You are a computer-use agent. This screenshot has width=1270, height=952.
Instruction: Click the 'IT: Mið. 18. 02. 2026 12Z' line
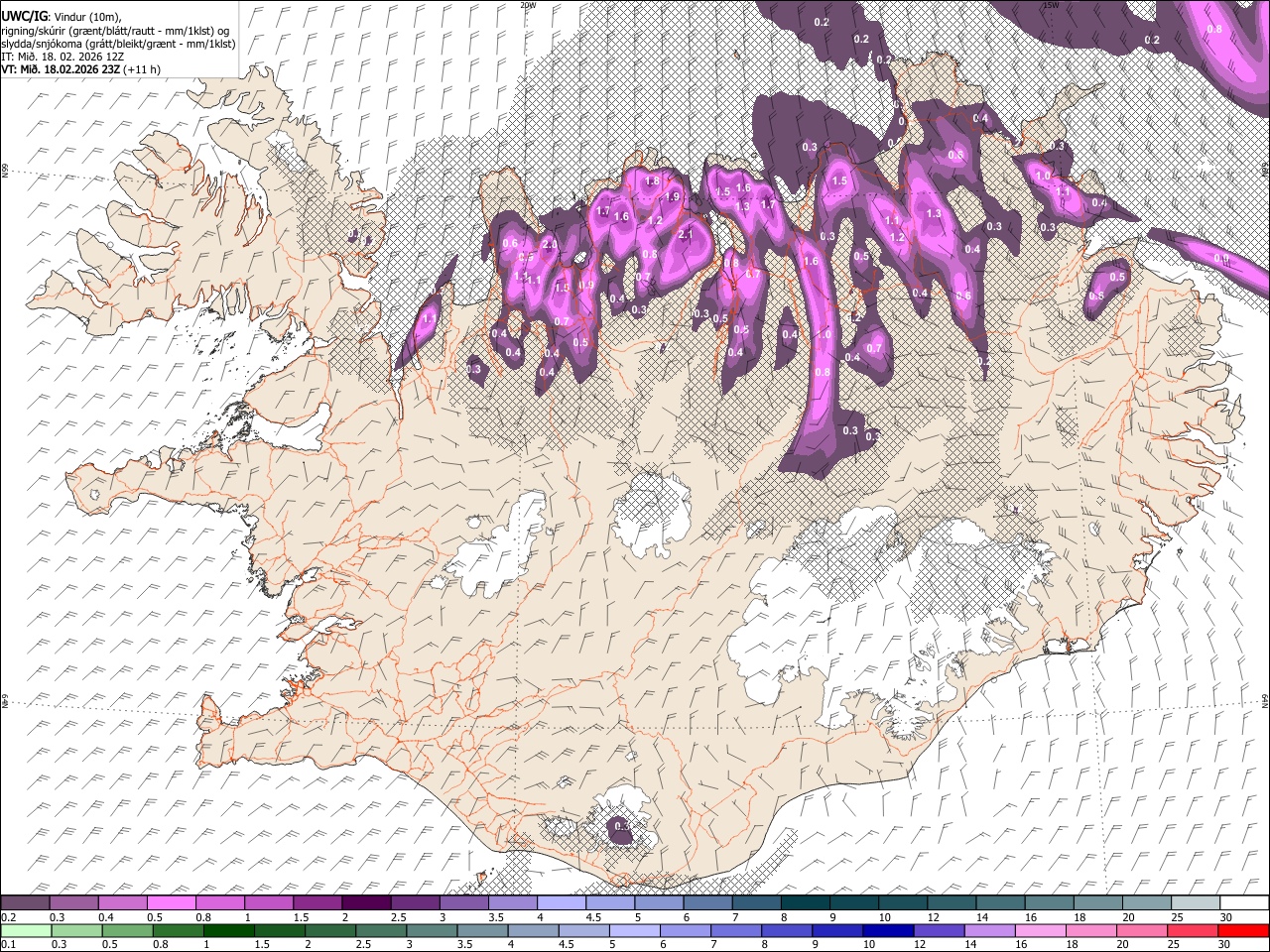coord(63,57)
